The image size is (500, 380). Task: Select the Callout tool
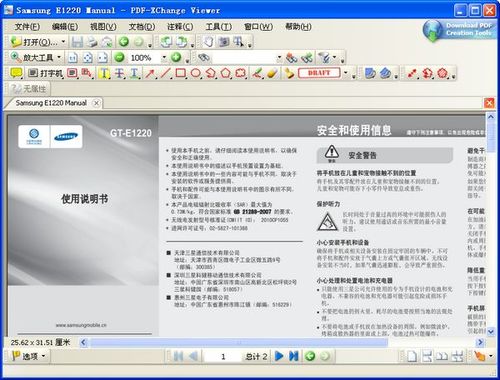point(87,73)
